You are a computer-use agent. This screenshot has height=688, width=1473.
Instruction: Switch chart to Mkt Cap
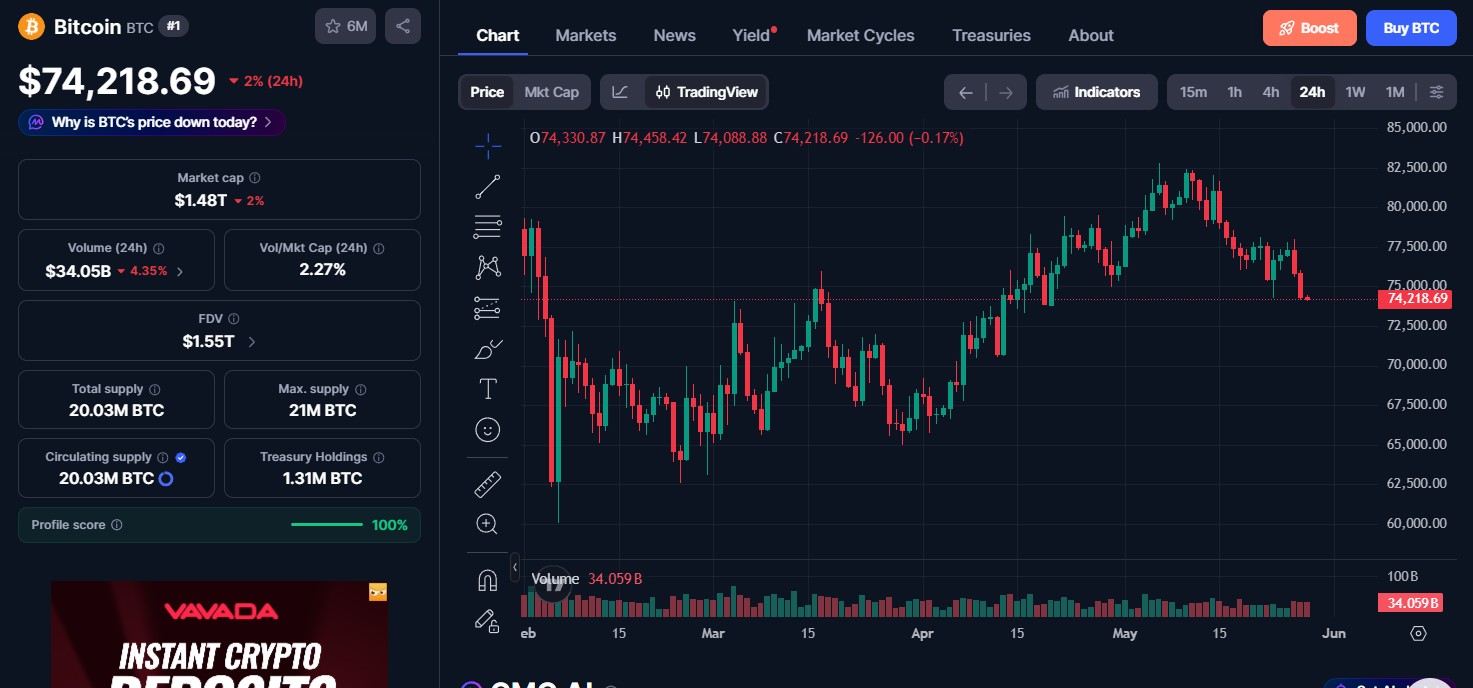[552, 92]
